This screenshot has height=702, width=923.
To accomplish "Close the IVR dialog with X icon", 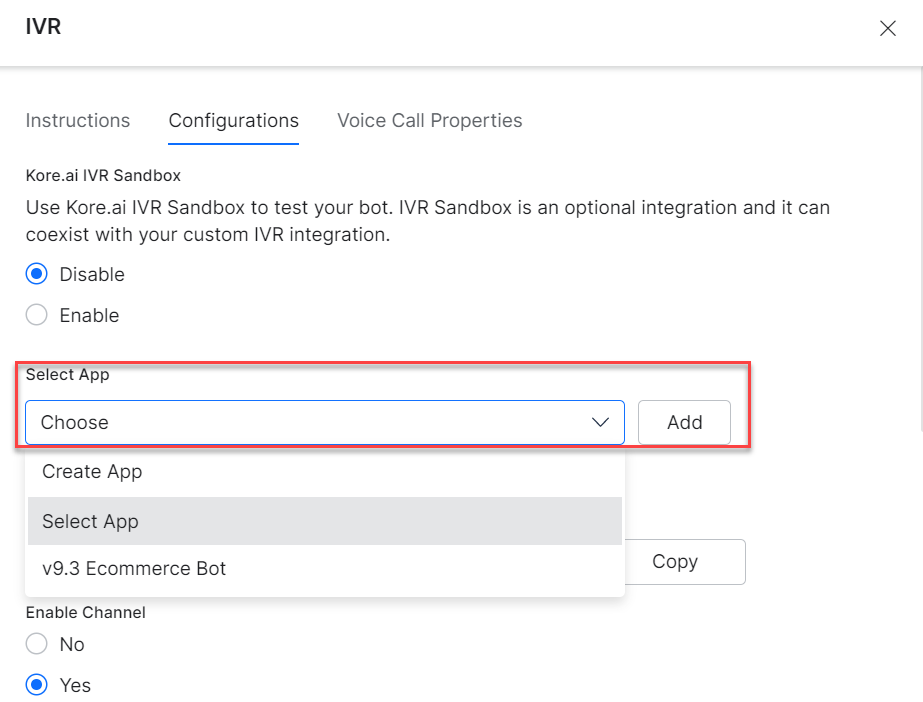I will coord(888,28).
